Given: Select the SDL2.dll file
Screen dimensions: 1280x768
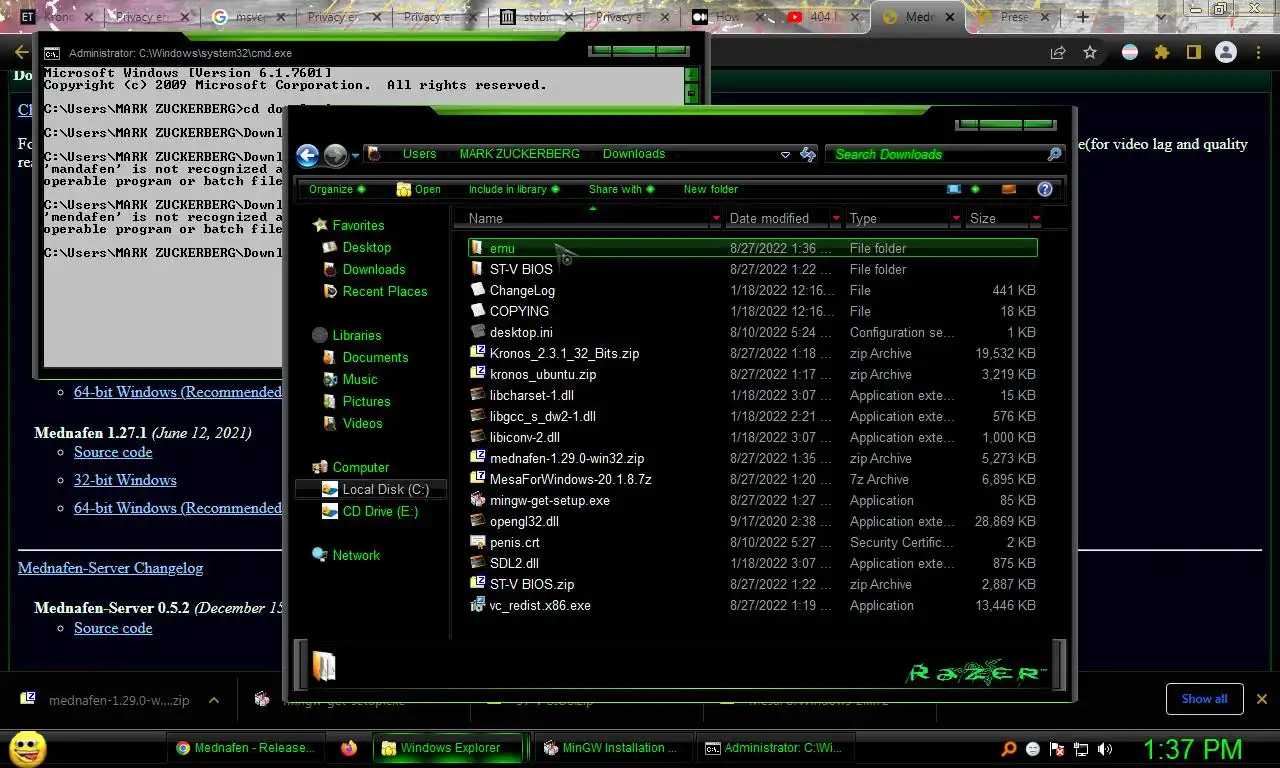Looking at the screenshot, I should pos(514,563).
